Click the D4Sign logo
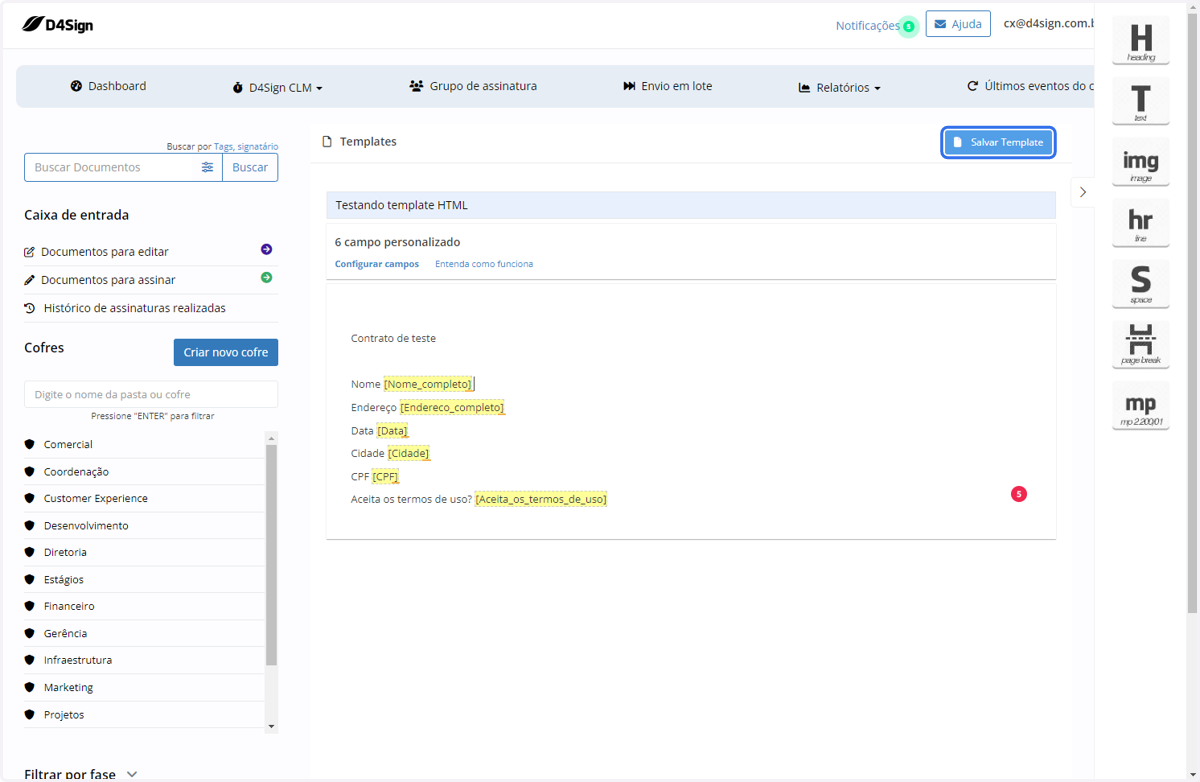Screen dimensions: 1200x782 pyautogui.click(x=57, y=24)
